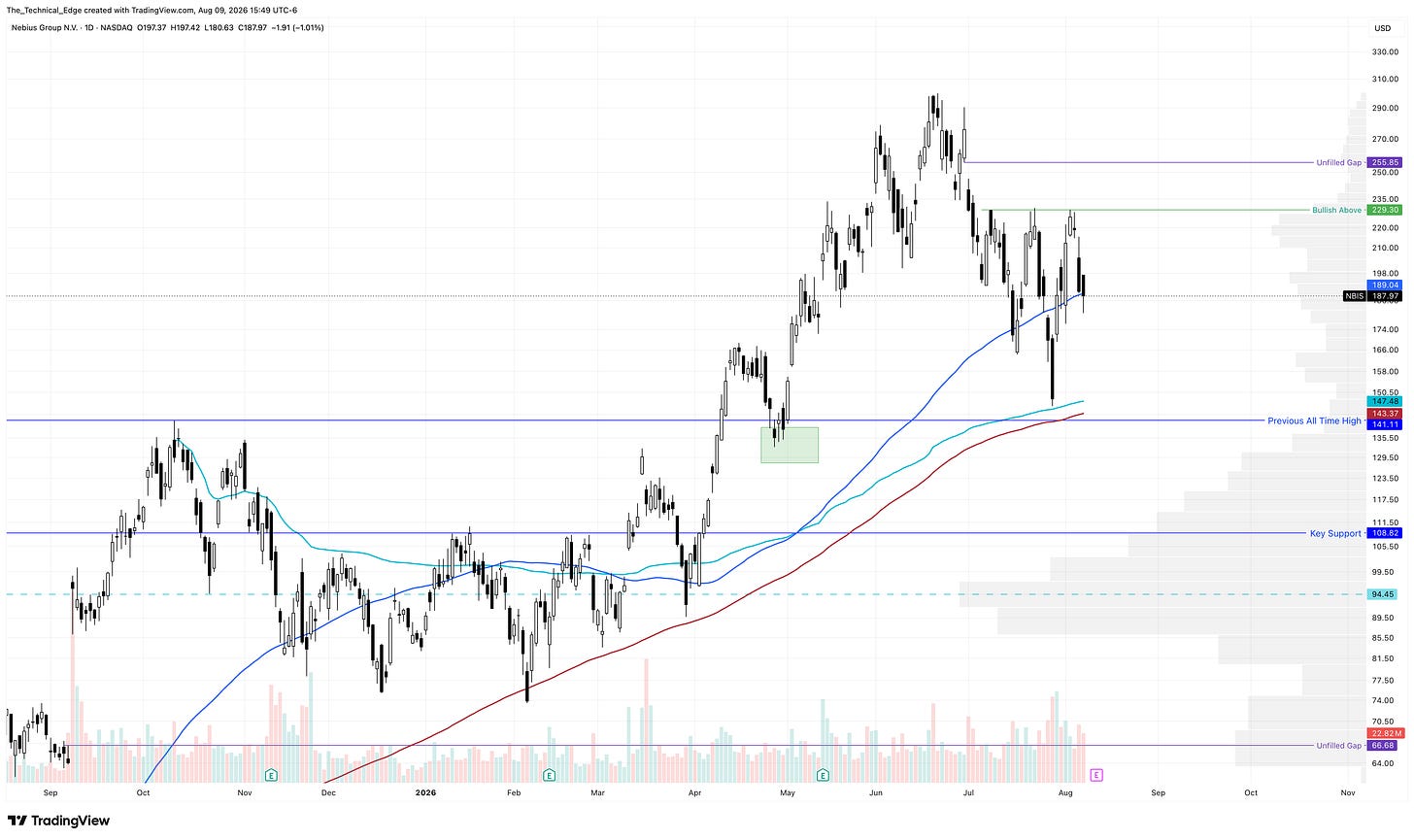Click the Jun label on the time axis

point(876,792)
